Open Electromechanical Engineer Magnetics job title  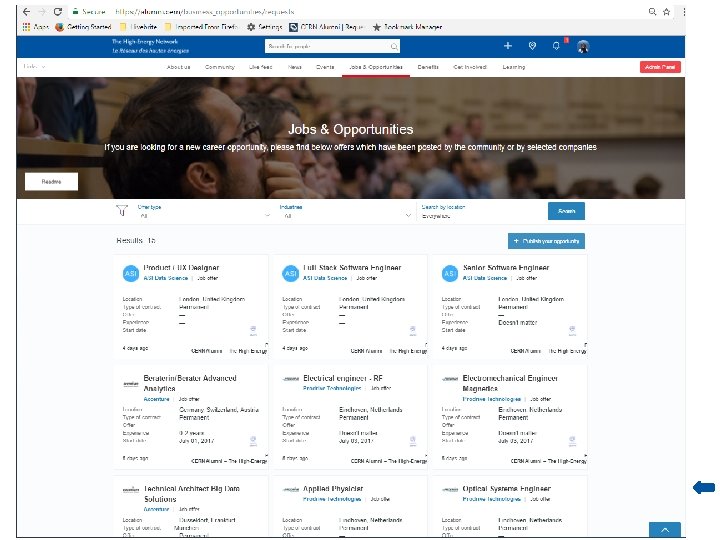pos(510,383)
